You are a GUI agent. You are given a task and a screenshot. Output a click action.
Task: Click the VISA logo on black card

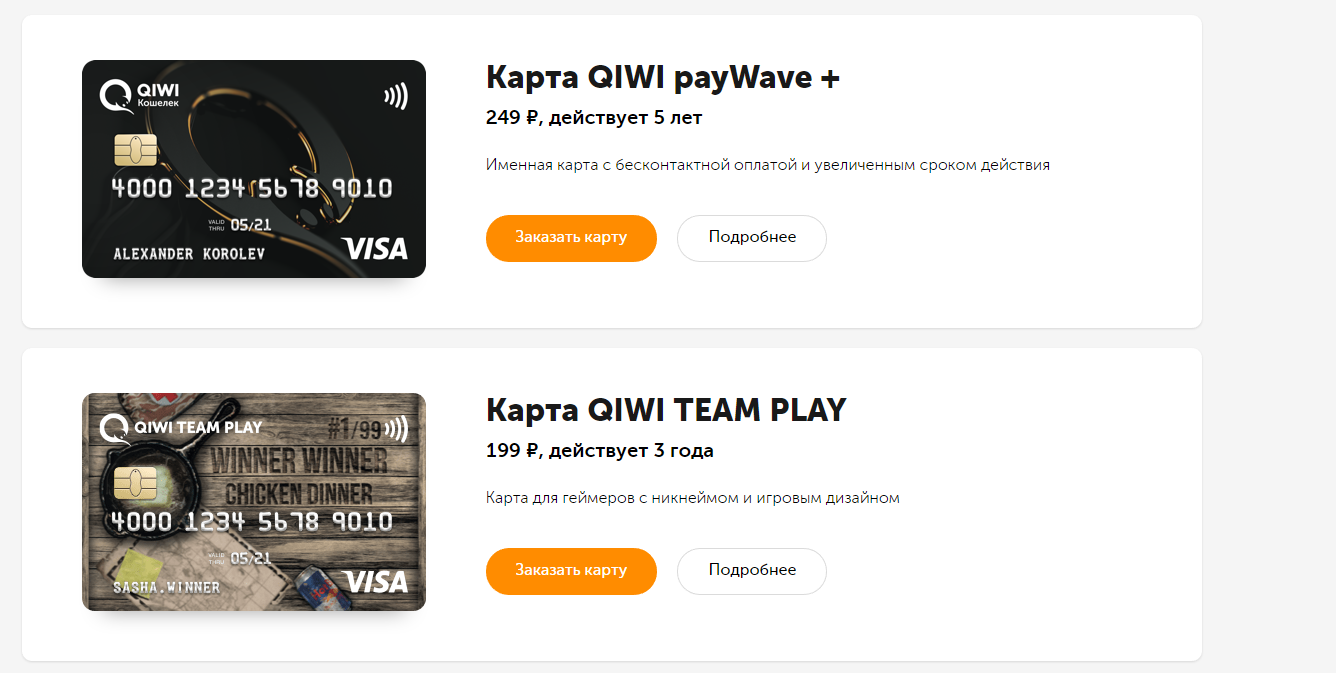375,248
